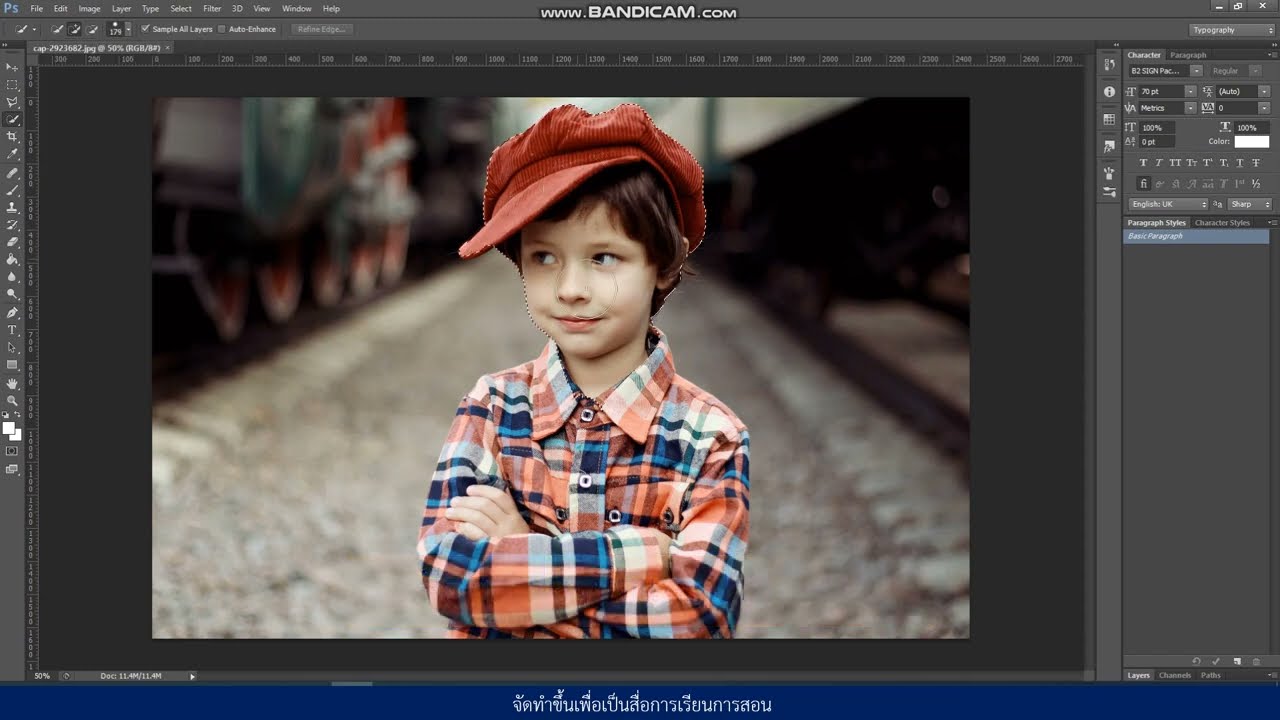Open the tracking value dropdown

[x=1264, y=108]
